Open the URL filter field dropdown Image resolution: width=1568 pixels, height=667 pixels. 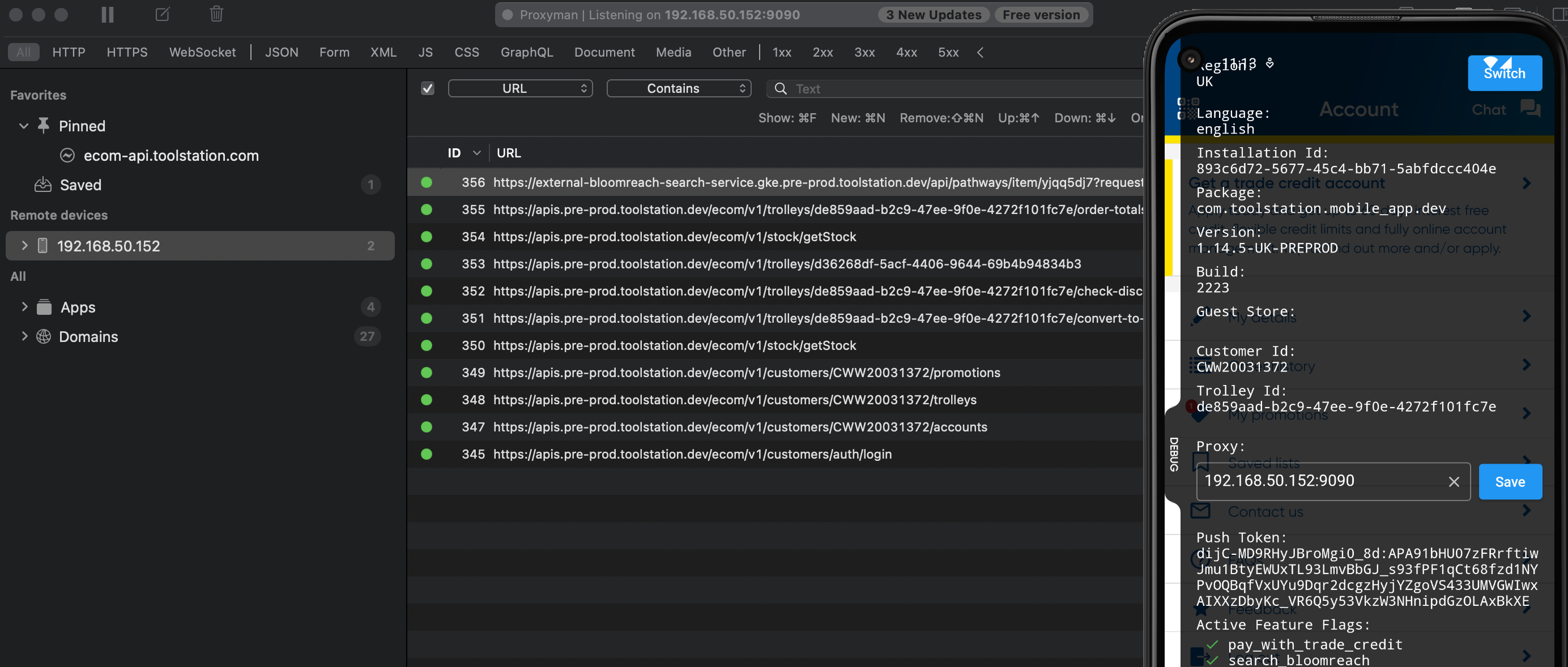coord(520,89)
